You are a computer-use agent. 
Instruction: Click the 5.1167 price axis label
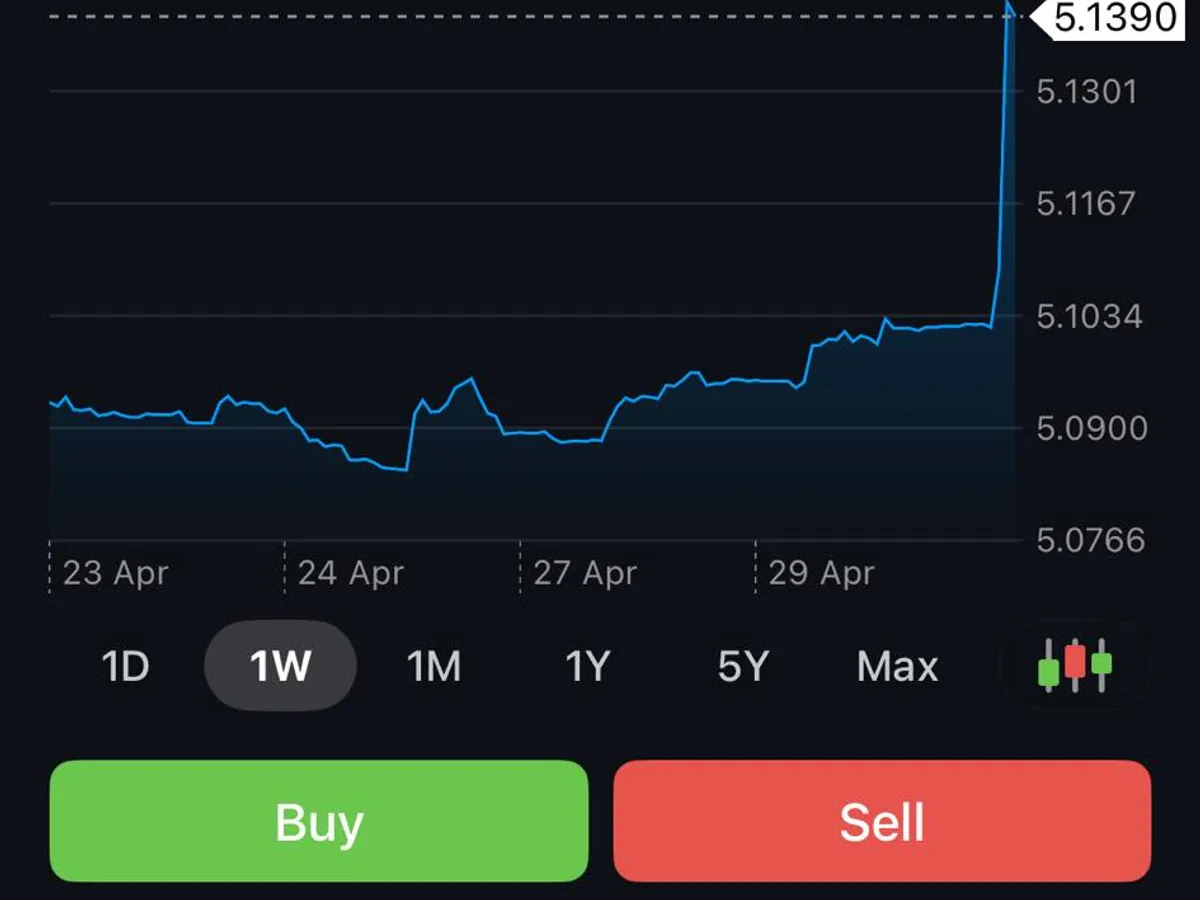pos(1087,204)
